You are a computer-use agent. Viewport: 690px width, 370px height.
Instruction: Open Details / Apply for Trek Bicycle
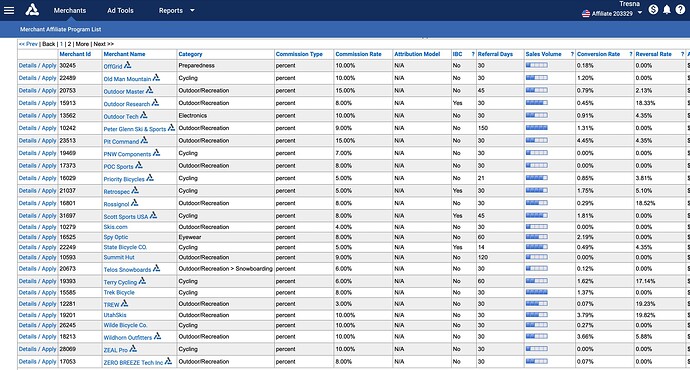pyautogui.click(x=37, y=293)
